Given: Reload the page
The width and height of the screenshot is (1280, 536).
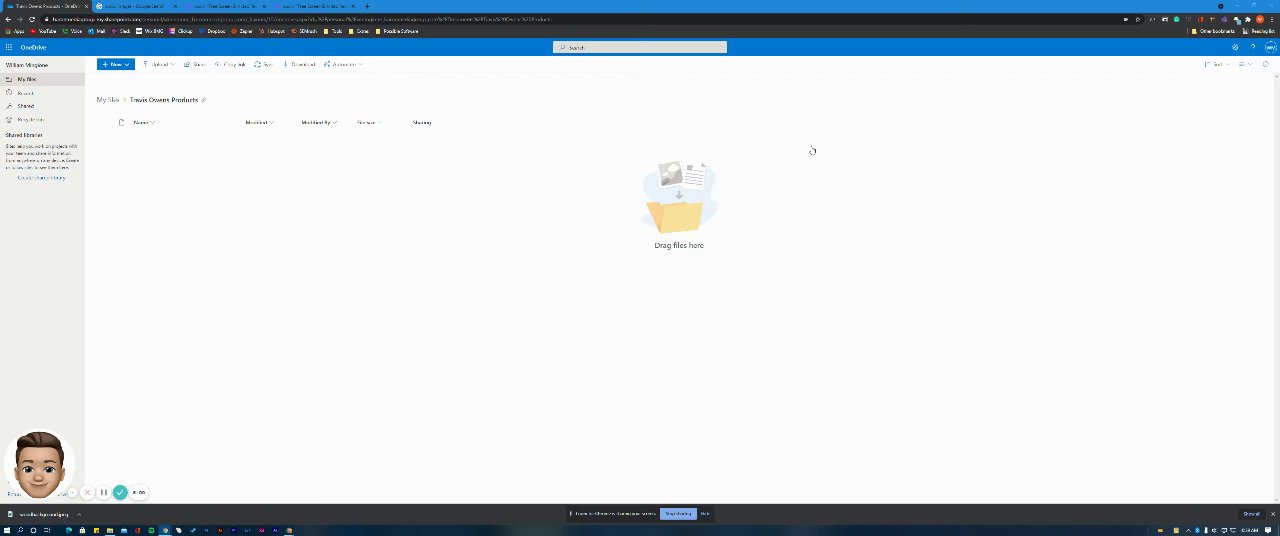Looking at the screenshot, I should pyautogui.click(x=32, y=19).
